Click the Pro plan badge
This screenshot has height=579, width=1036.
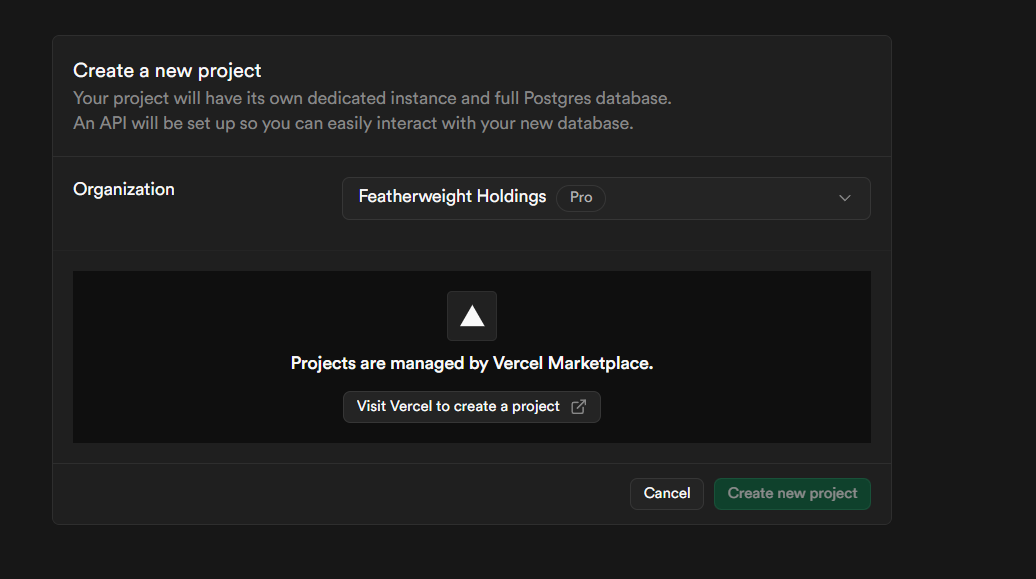(581, 197)
